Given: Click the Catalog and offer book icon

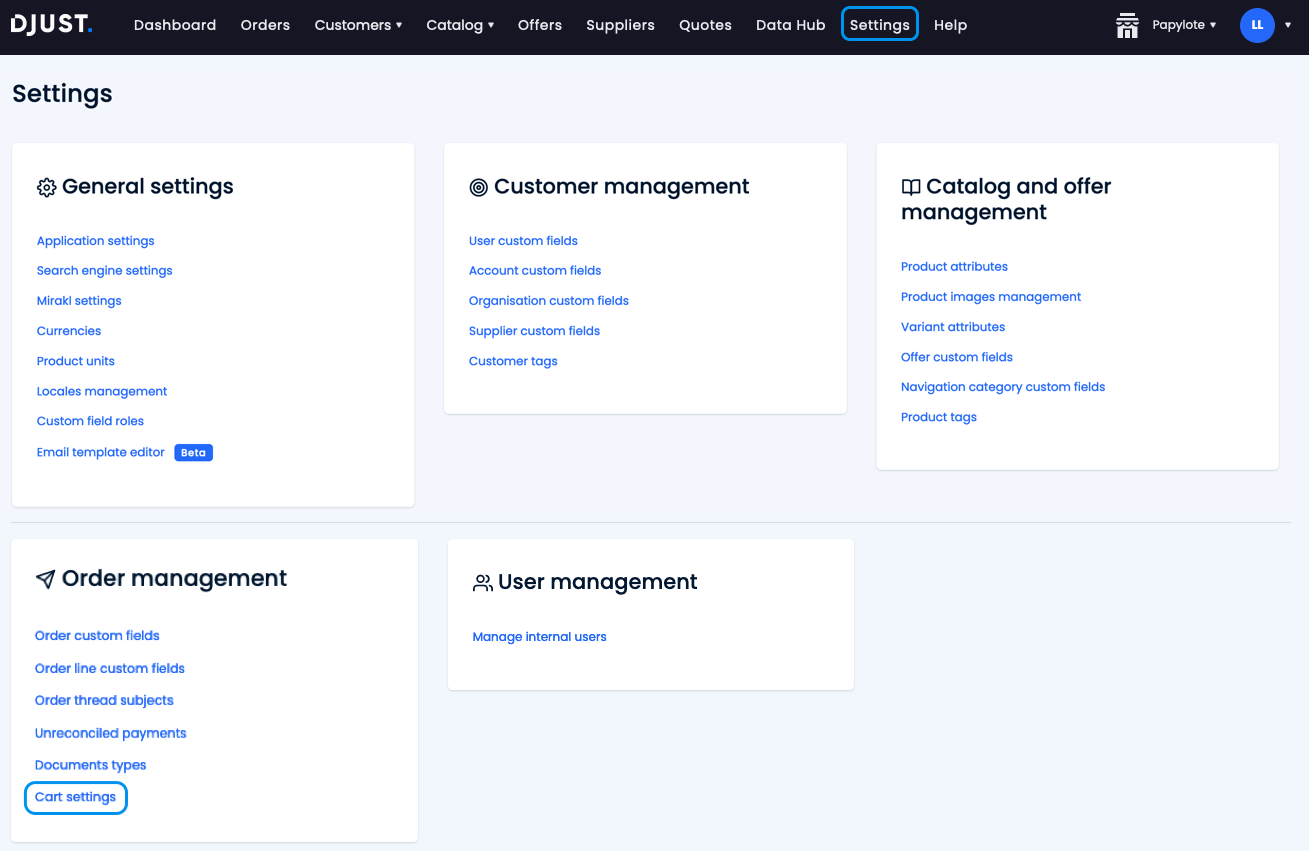Looking at the screenshot, I should click(911, 187).
